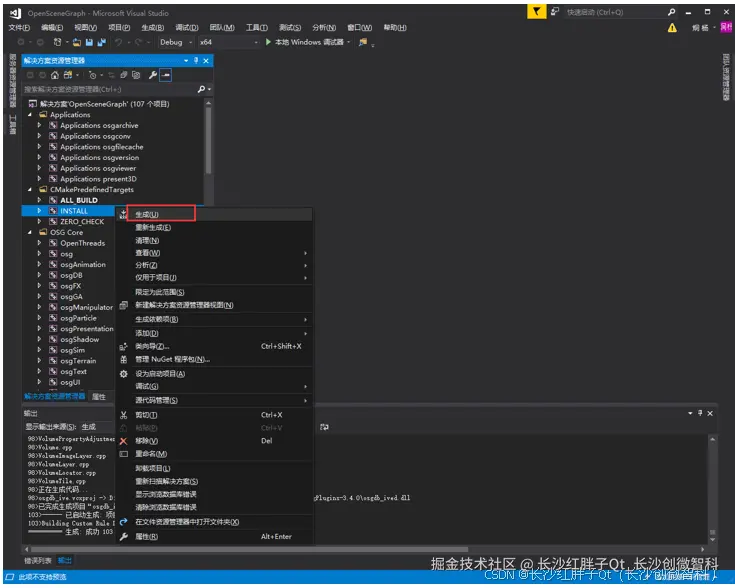Choose 重命名(M) Rename in context menu
The image size is (735, 588).
214,454
